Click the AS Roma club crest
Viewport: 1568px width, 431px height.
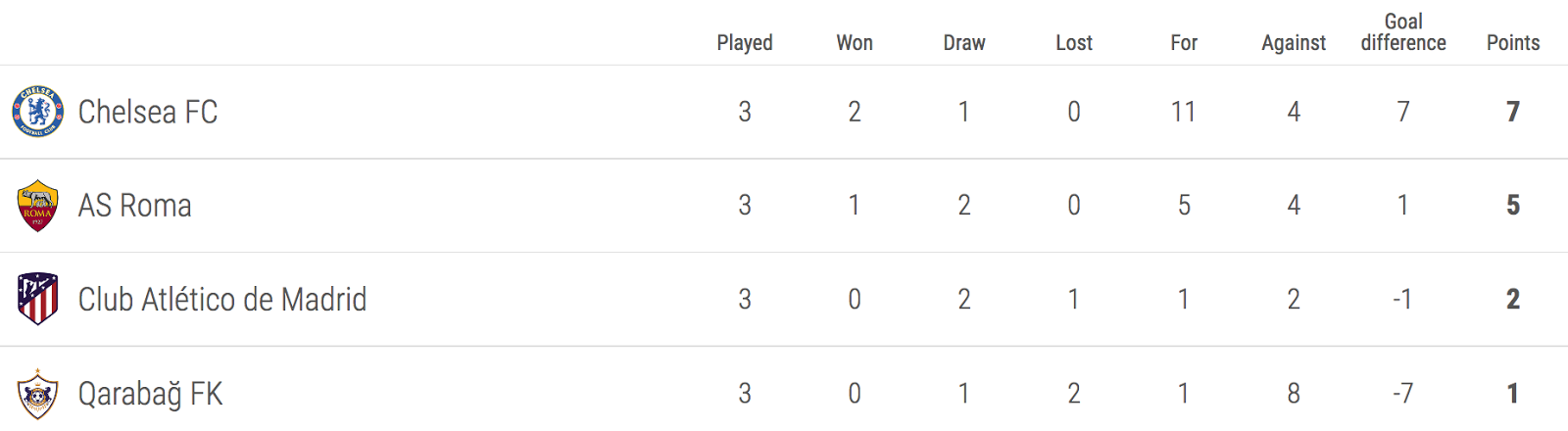(x=38, y=206)
